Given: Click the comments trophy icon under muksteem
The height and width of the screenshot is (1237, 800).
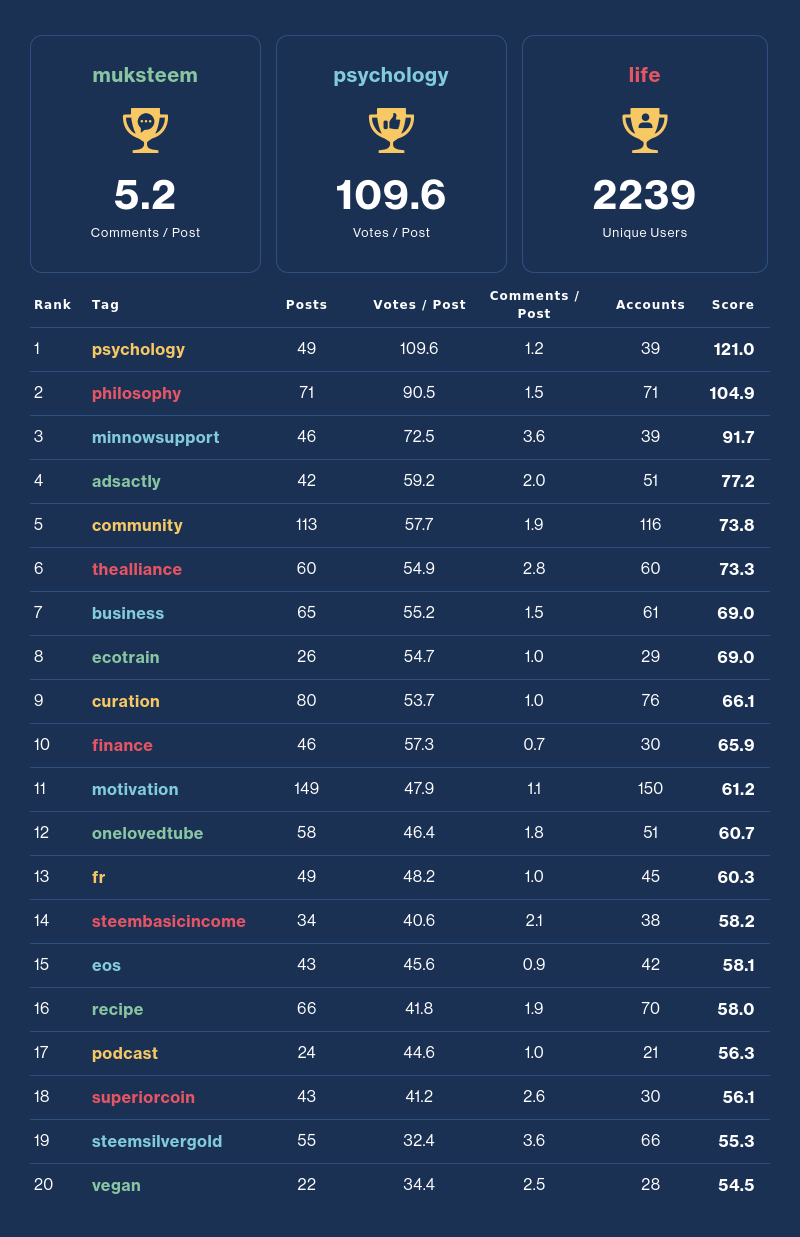Looking at the screenshot, I should click(145, 131).
